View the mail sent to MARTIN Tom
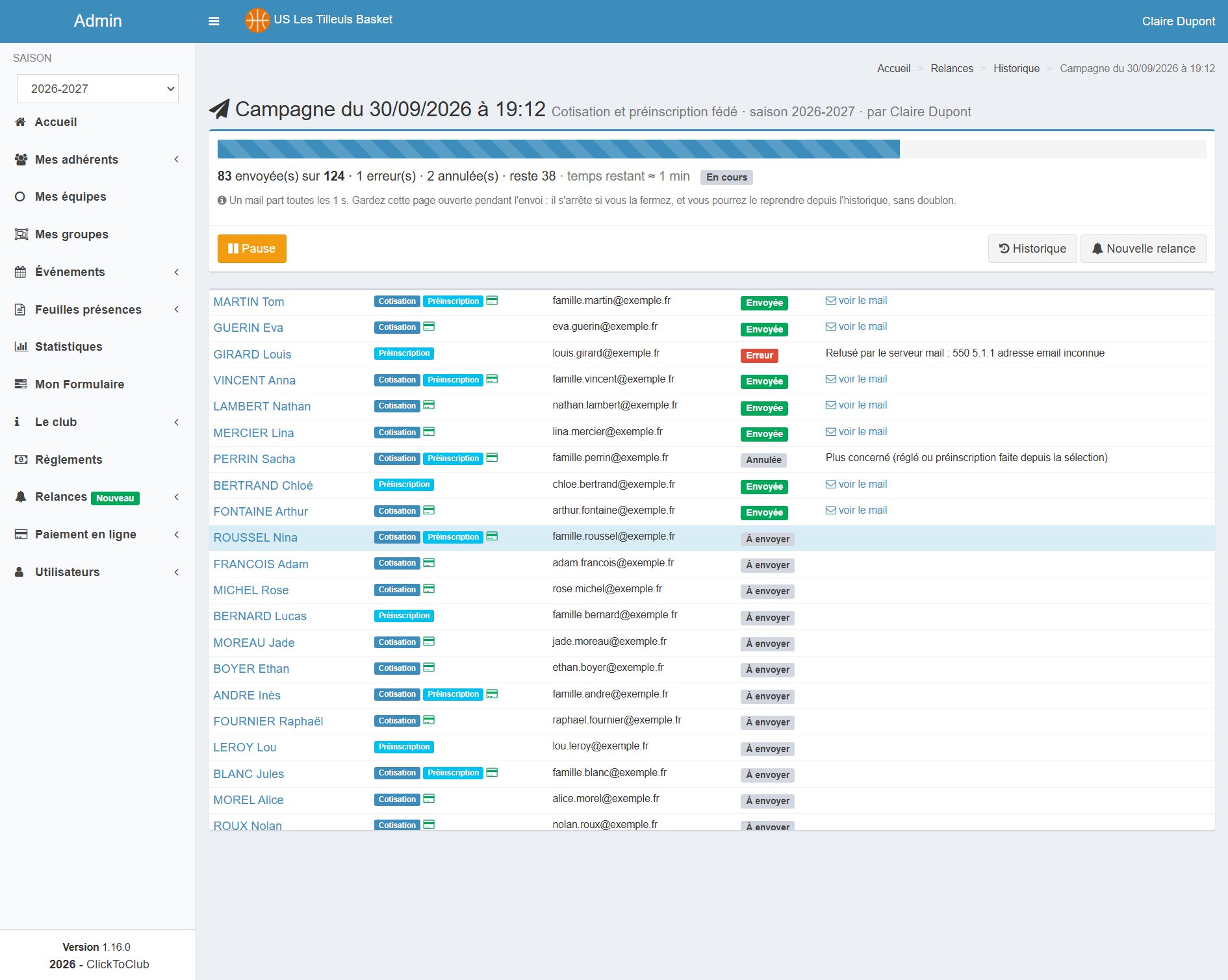1228x980 pixels. 856,301
